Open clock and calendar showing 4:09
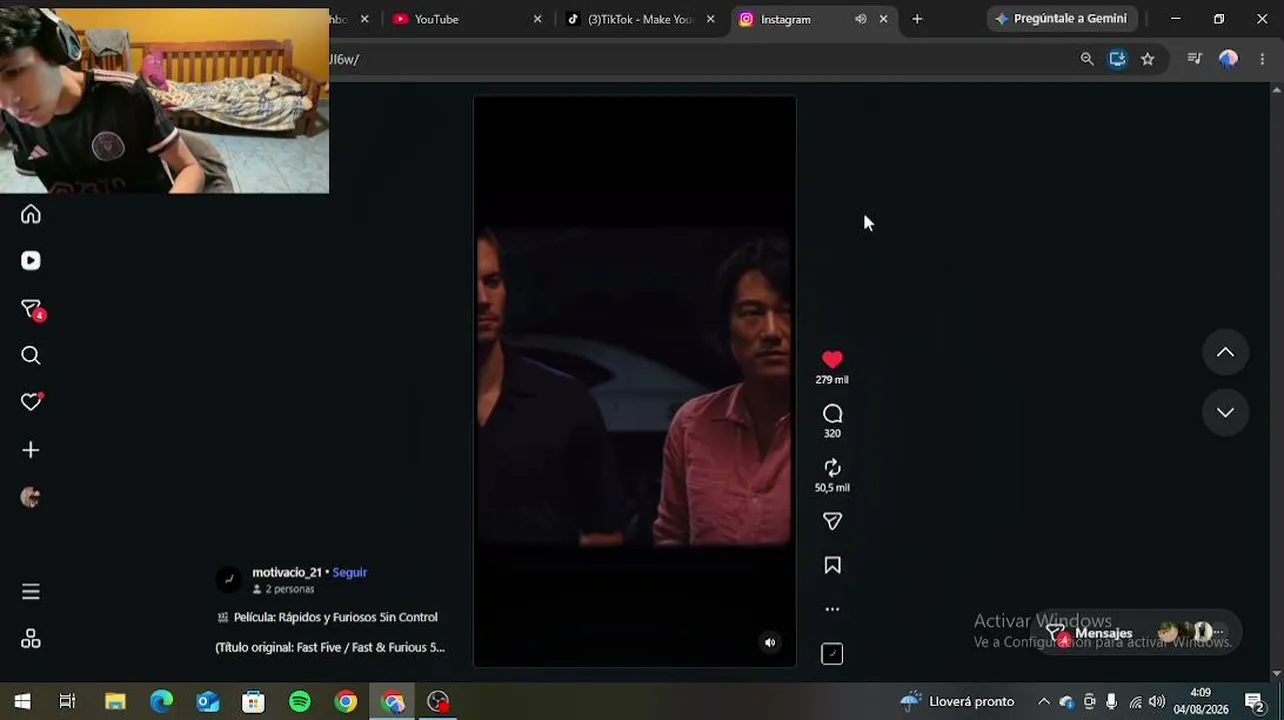 click(x=1201, y=702)
